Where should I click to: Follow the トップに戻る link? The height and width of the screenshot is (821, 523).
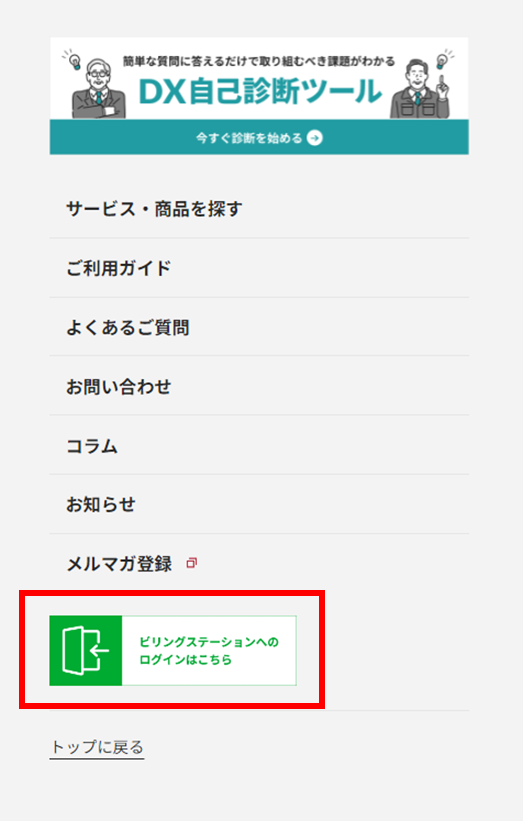pos(97,747)
